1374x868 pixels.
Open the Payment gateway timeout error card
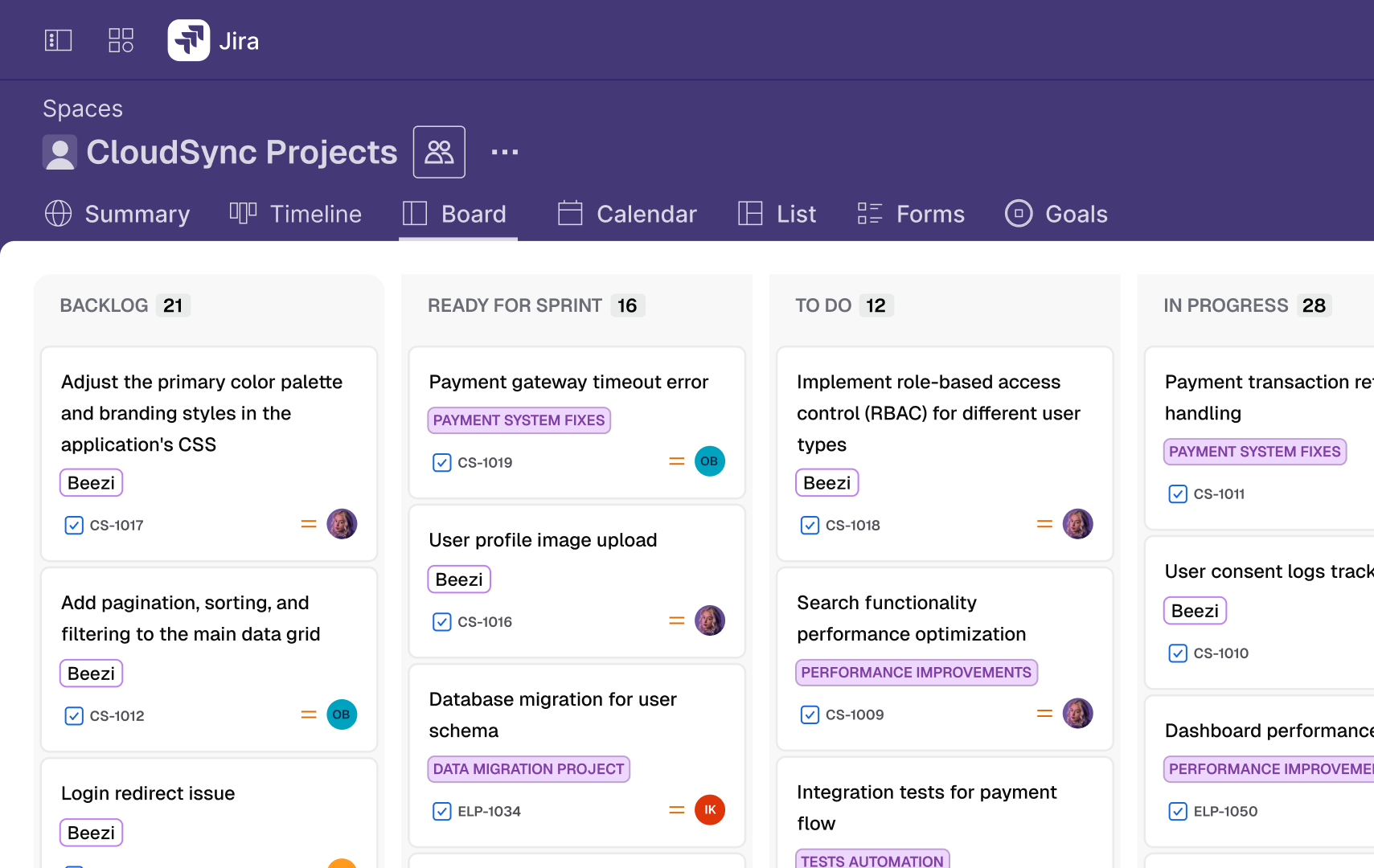[x=568, y=382]
